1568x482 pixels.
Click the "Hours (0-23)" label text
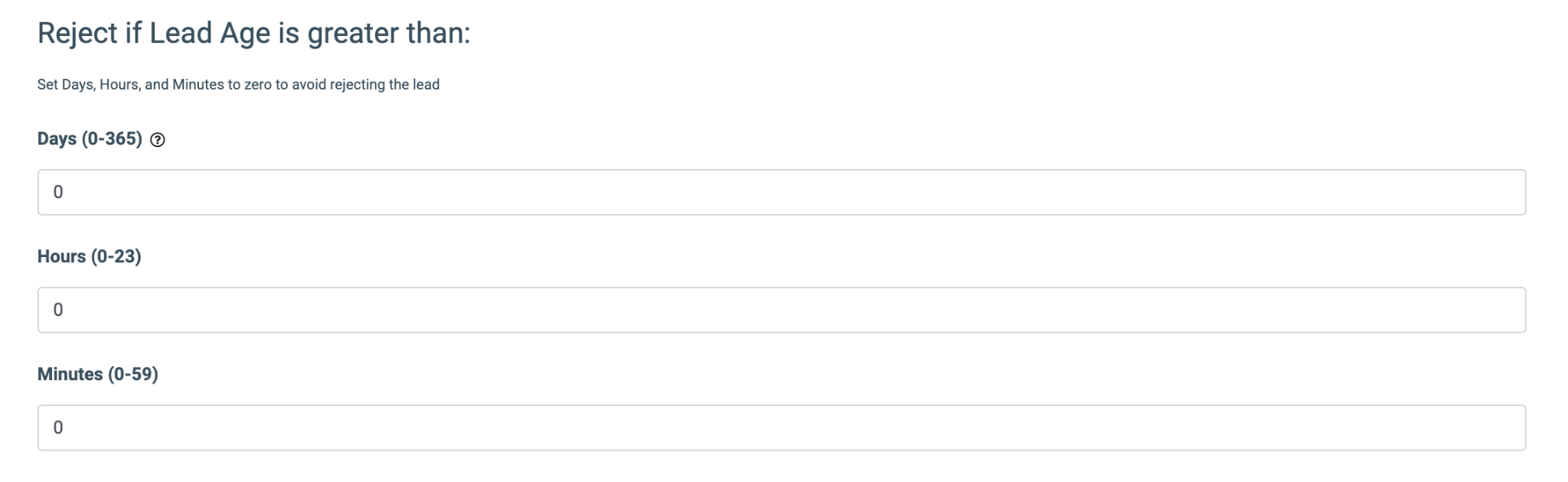89,256
